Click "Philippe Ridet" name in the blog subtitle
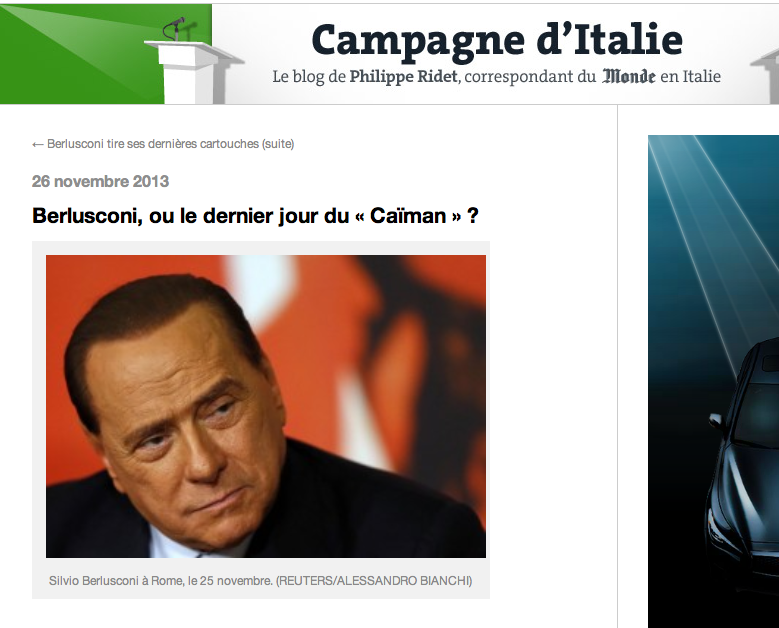The height and width of the screenshot is (628, 779). [403, 77]
